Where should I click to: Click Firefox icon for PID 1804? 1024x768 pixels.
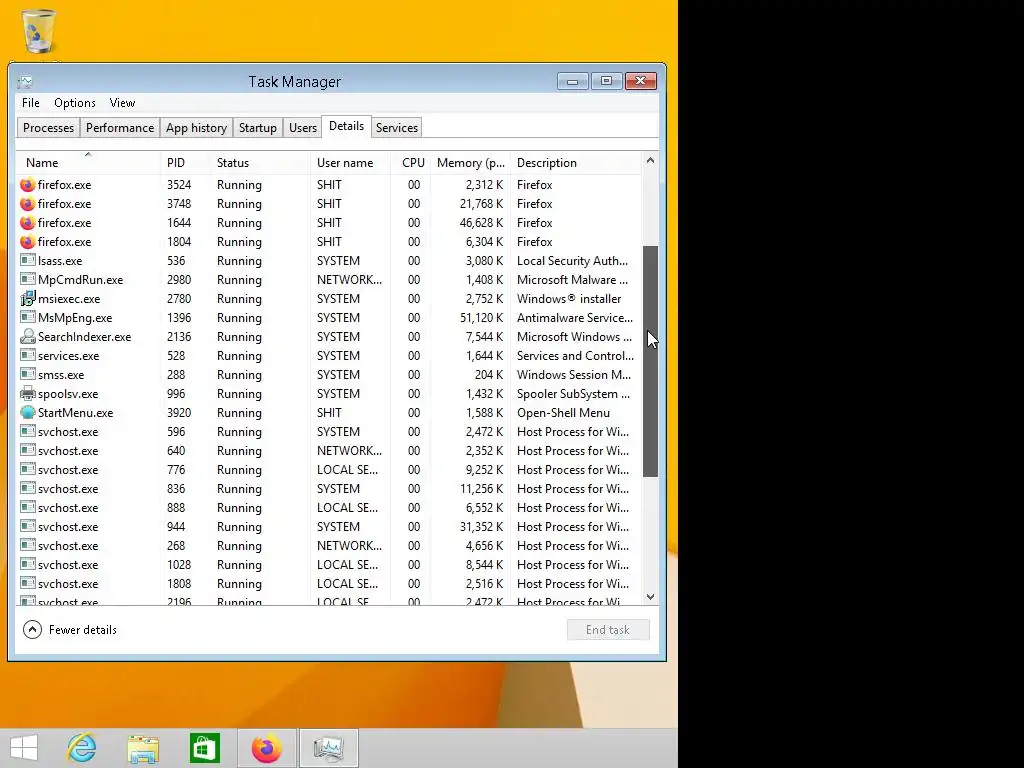[27, 242]
